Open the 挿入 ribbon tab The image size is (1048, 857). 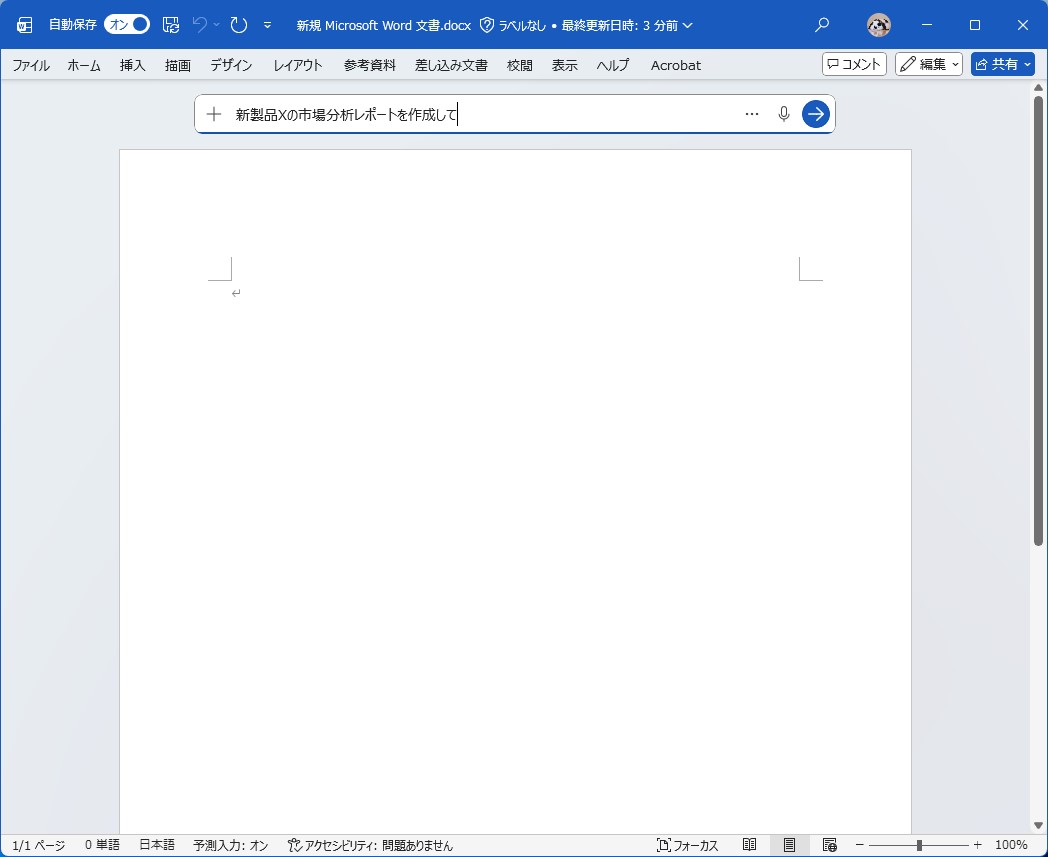[133, 65]
